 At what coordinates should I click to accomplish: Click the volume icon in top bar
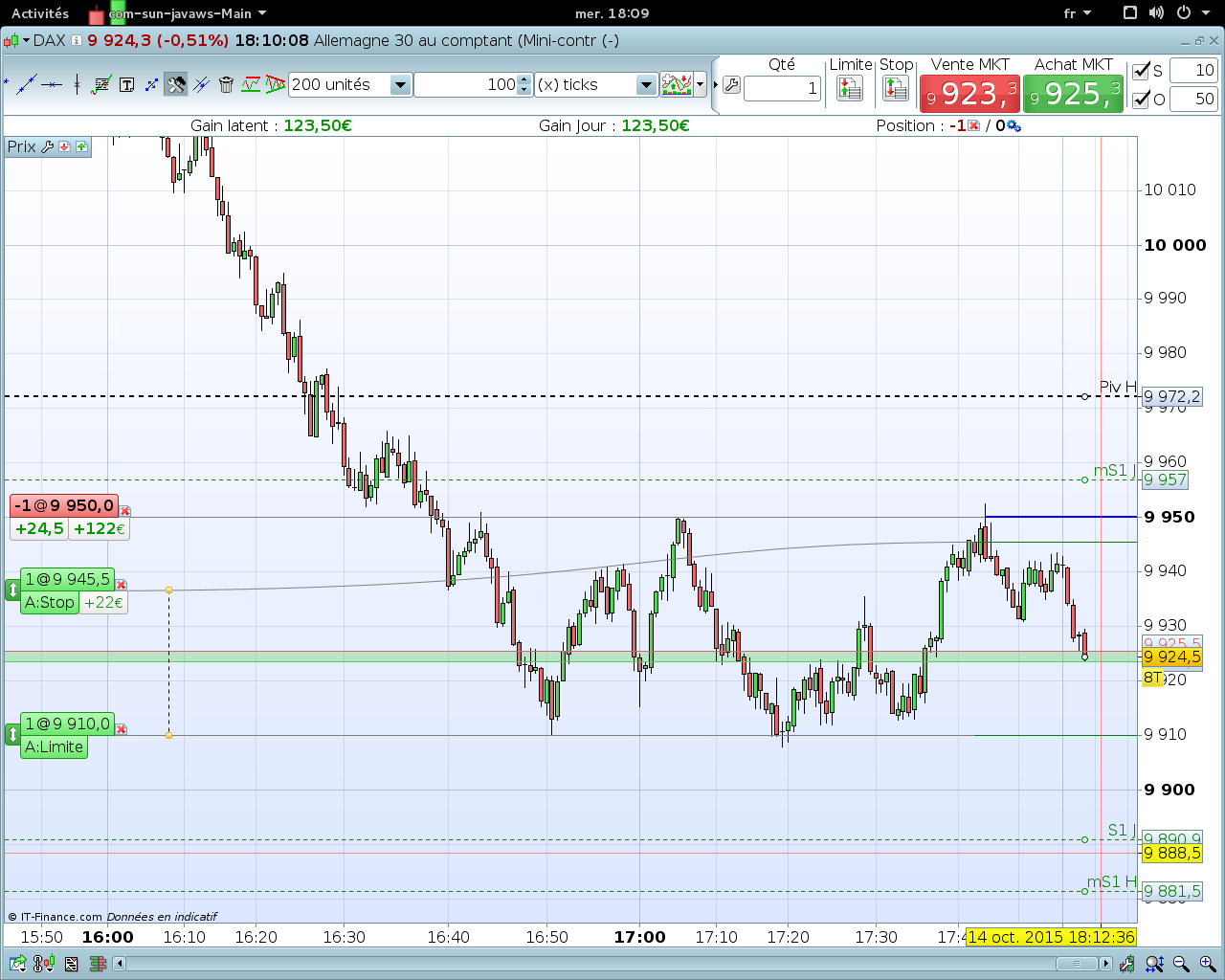(1156, 13)
